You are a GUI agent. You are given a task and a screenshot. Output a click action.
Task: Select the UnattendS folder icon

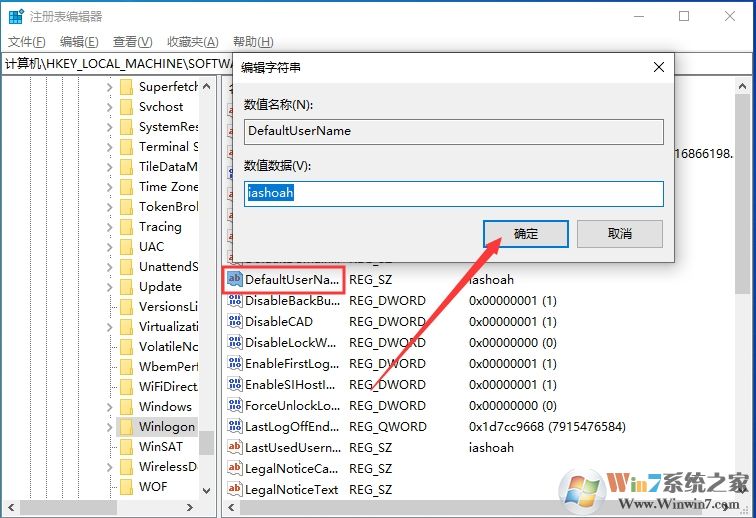point(126,267)
